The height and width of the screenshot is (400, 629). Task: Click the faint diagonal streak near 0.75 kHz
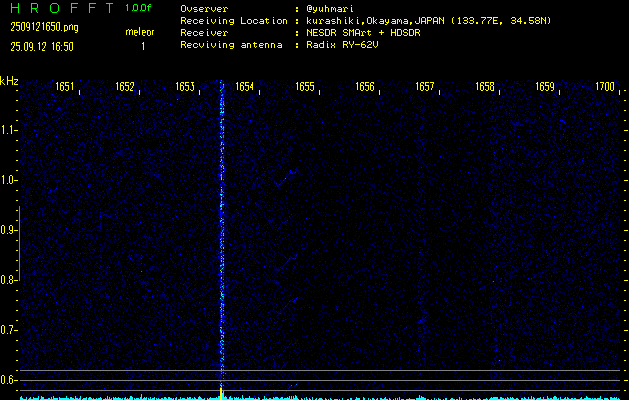pyautogui.click(x=289, y=305)
